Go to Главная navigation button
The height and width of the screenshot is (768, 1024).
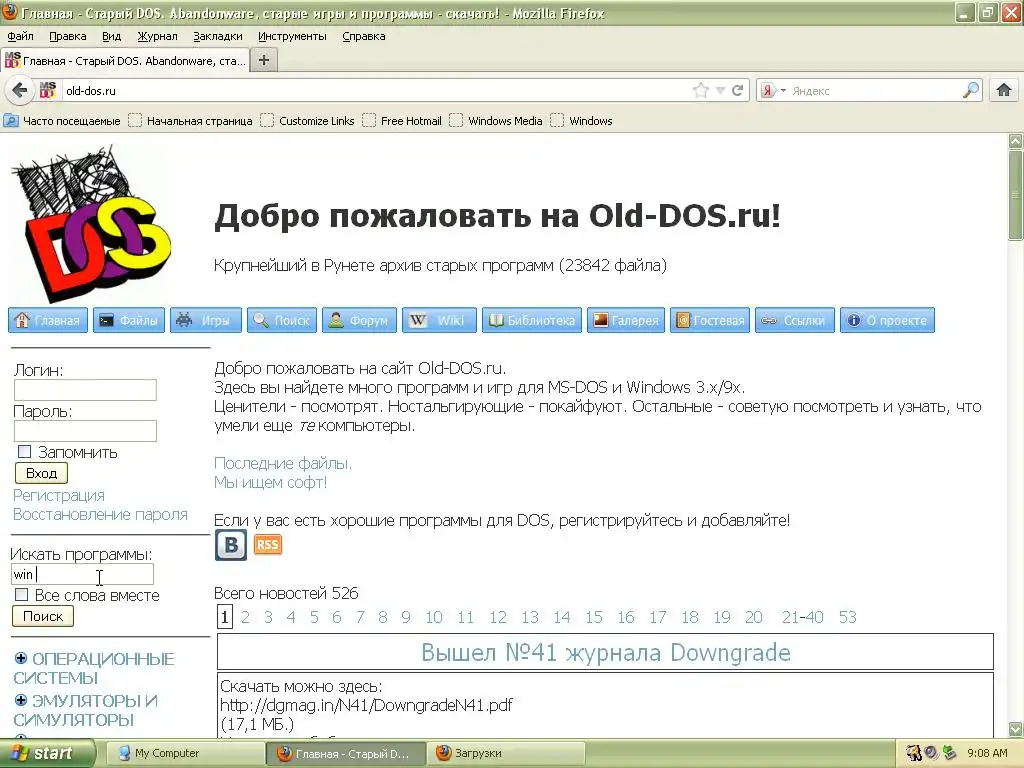tap(48, 320)
